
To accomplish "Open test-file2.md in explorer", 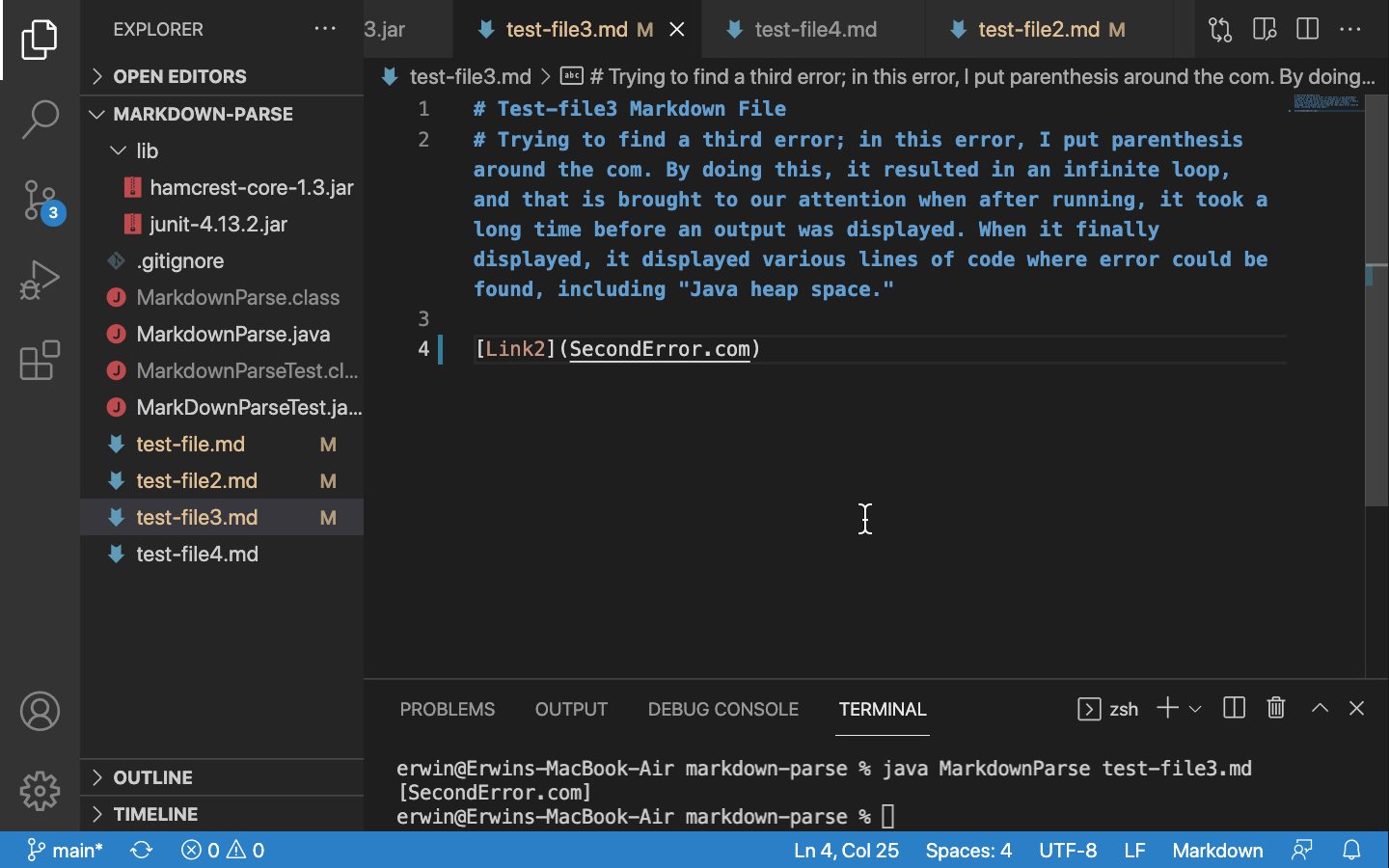I will point(222,480).
